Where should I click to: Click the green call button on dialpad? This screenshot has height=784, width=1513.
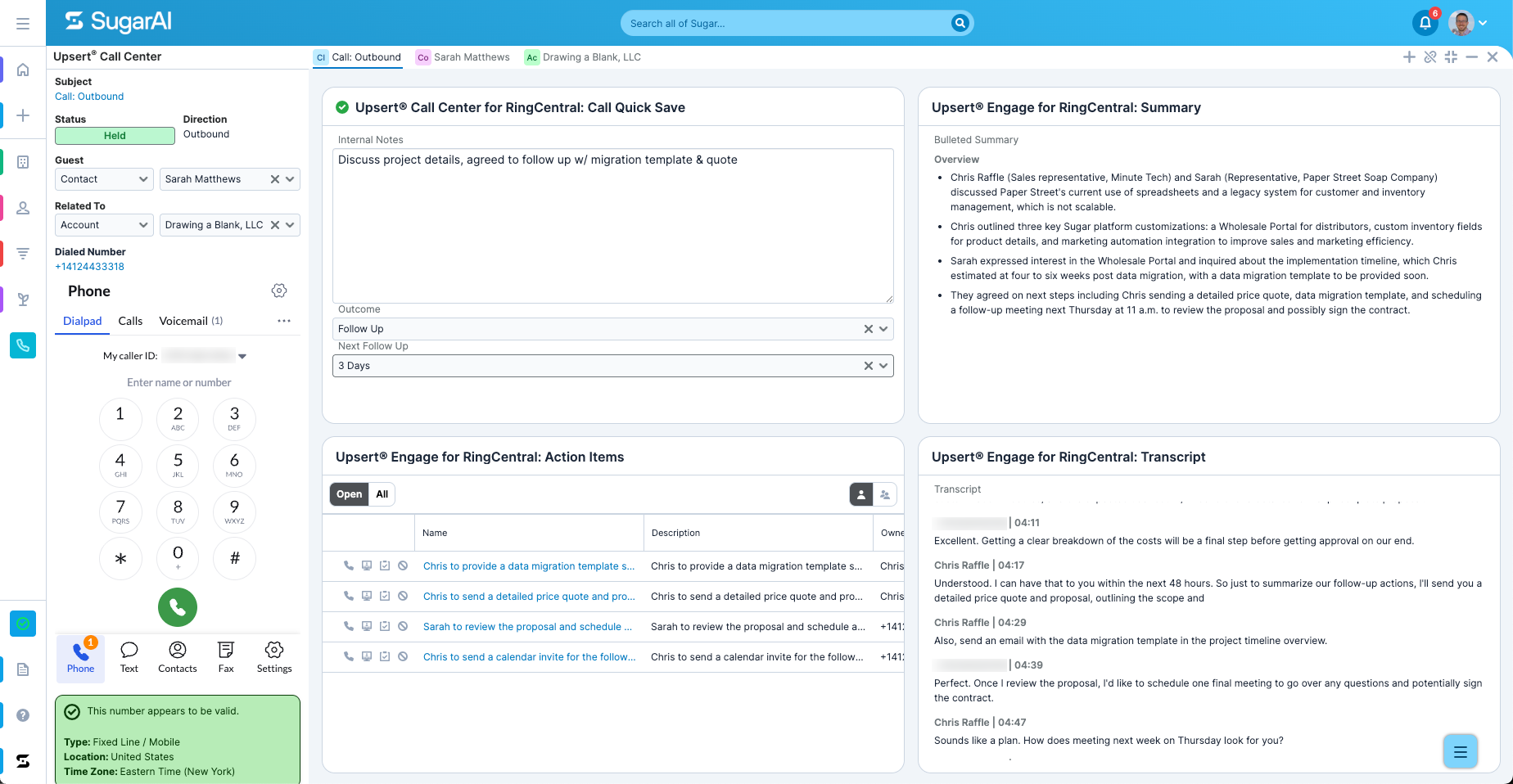click(x=178, y=607)
